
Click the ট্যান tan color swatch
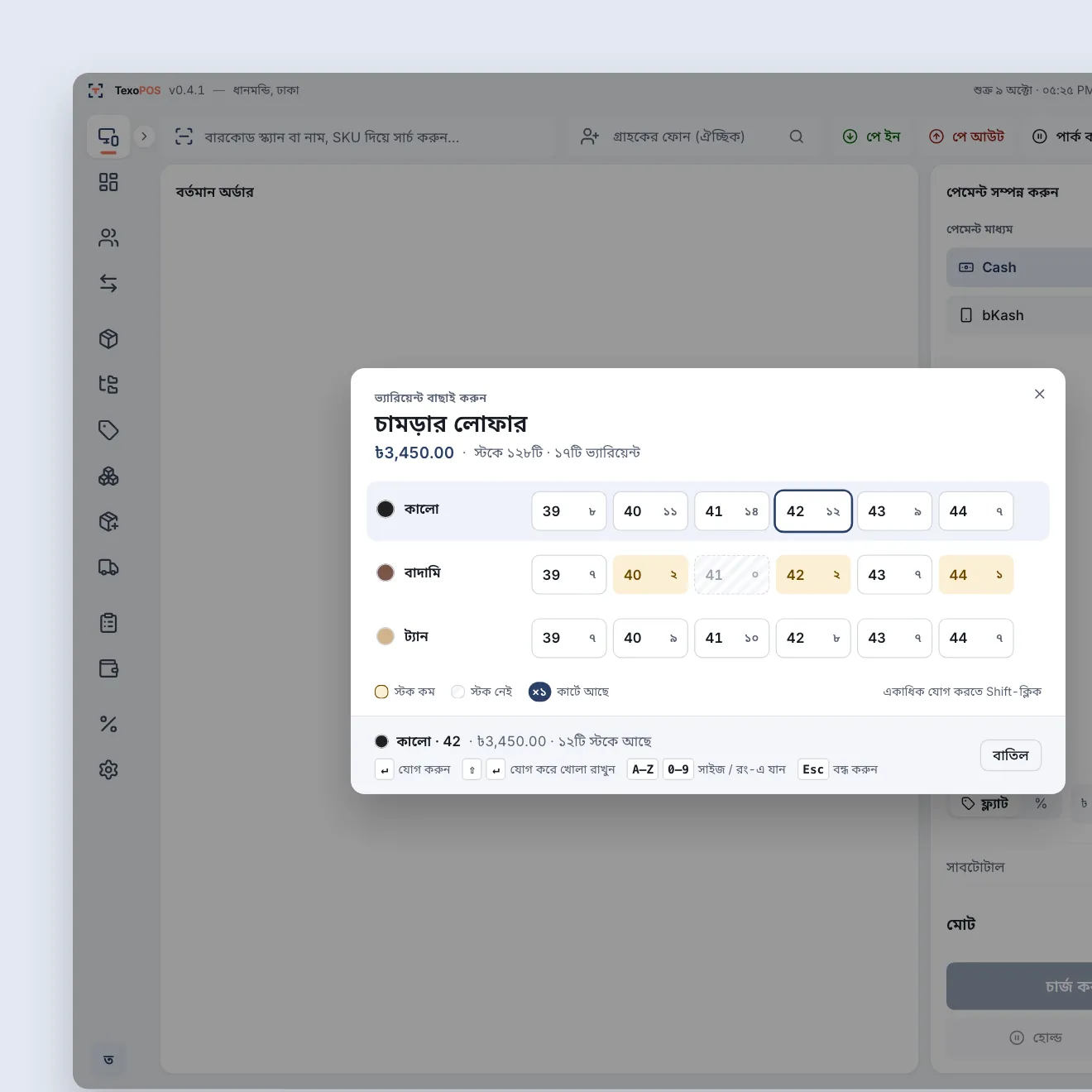click(386, 636)
